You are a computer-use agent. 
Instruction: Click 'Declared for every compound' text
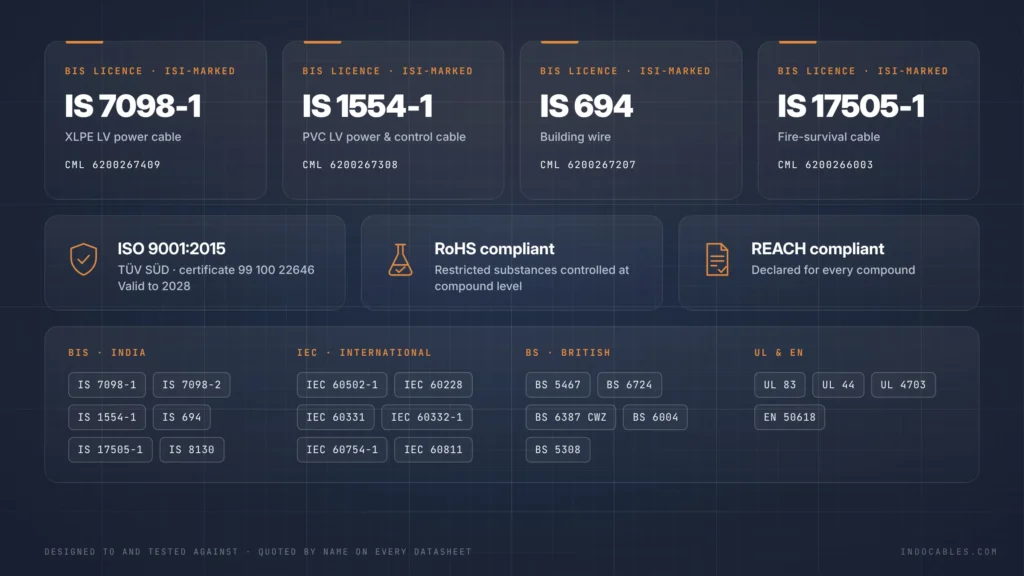pos(833,270)
